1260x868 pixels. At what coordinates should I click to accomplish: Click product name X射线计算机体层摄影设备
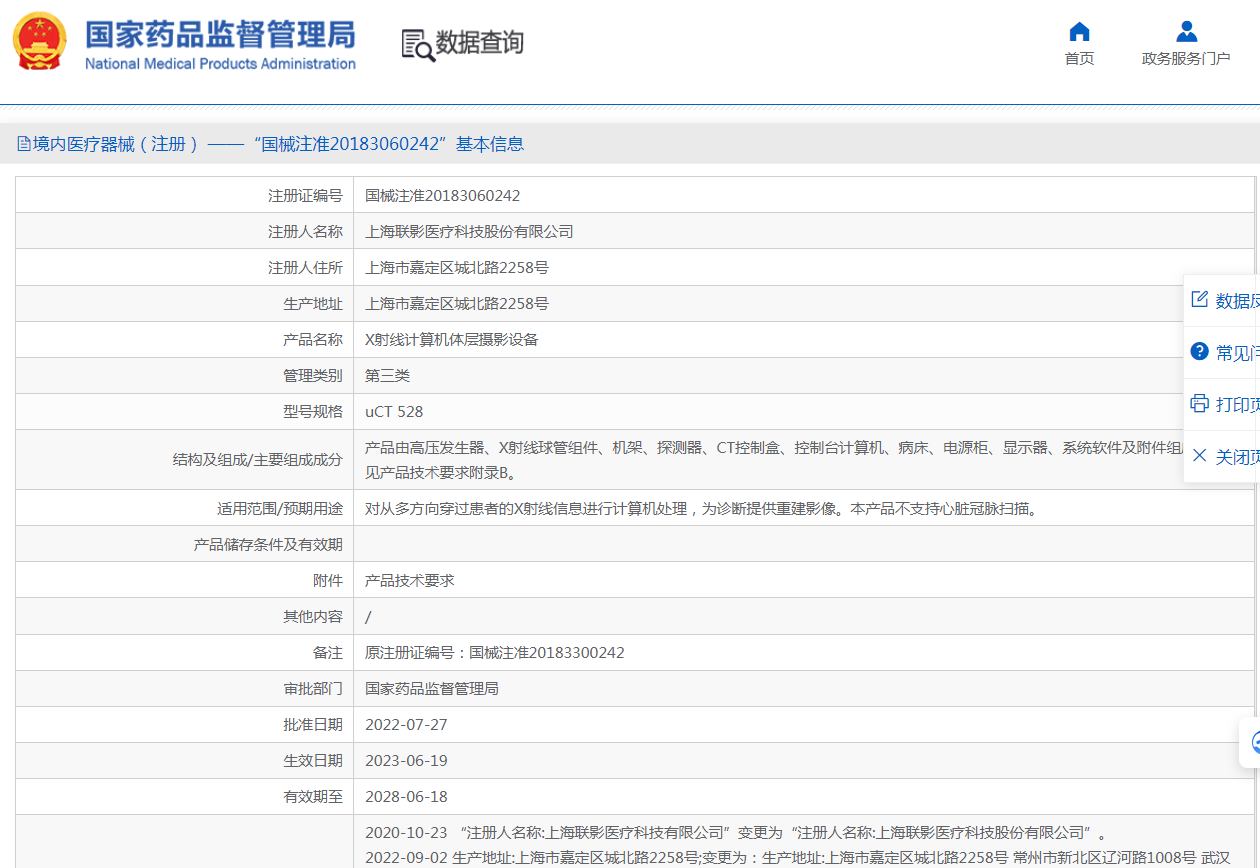point(452,340)
